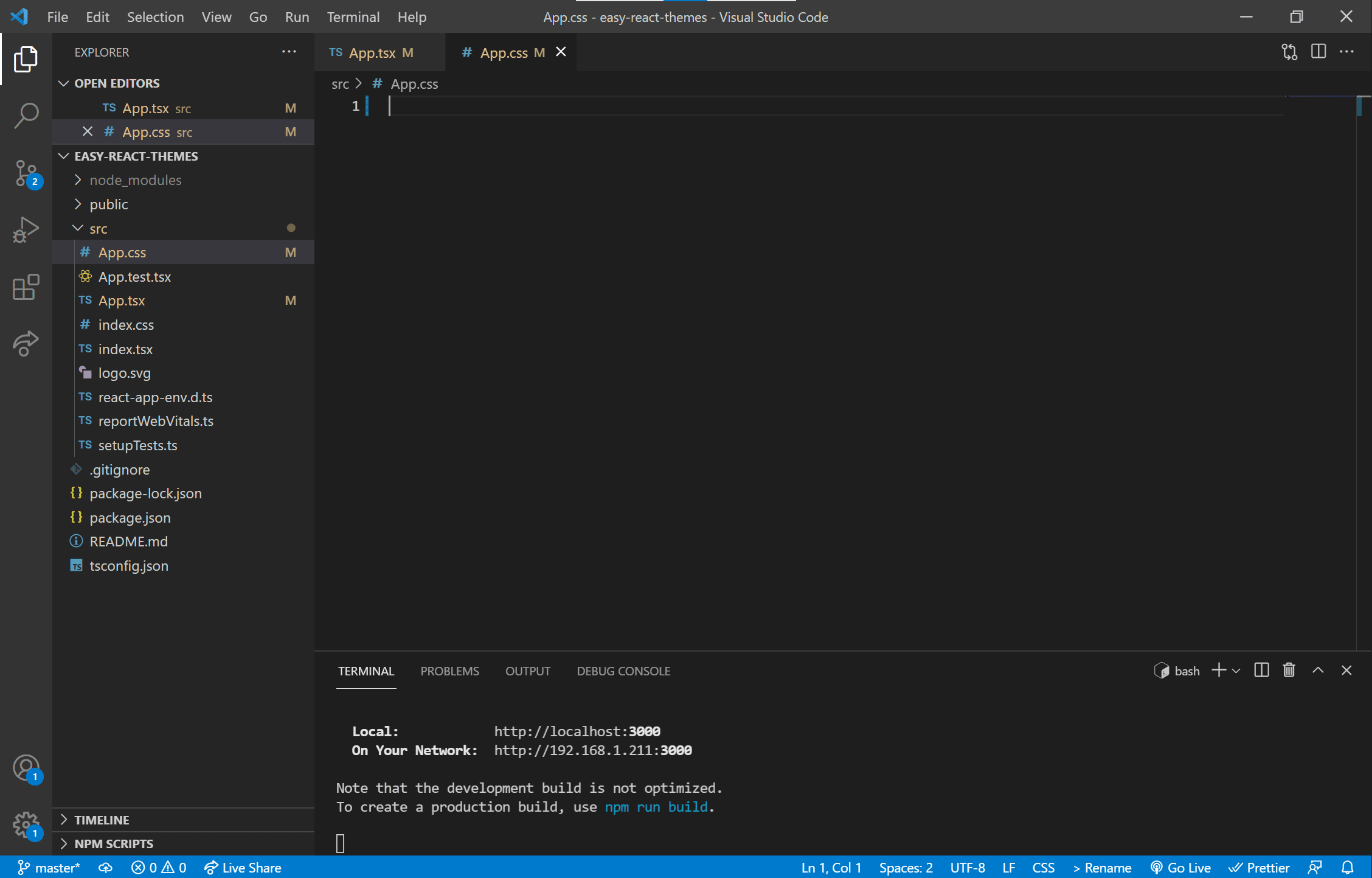This screenshot has height=878, width=1372.
Task: Open the Extensions view icon
Action: [x=26, y=287]
